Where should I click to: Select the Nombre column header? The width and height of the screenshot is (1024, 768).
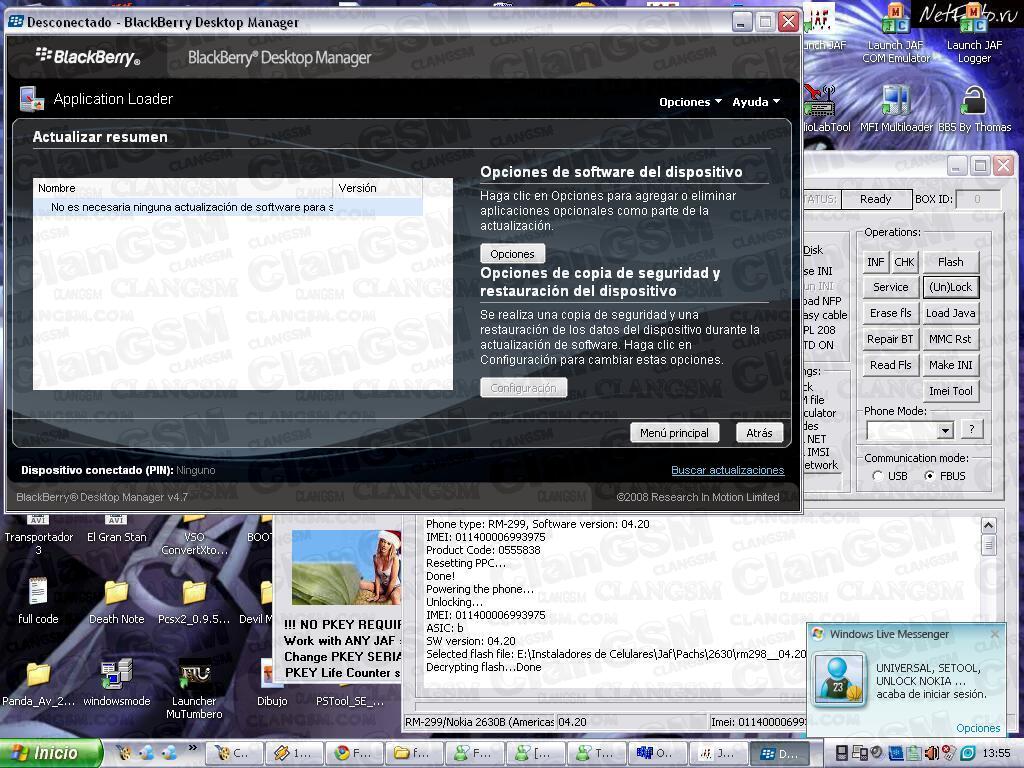183,188
